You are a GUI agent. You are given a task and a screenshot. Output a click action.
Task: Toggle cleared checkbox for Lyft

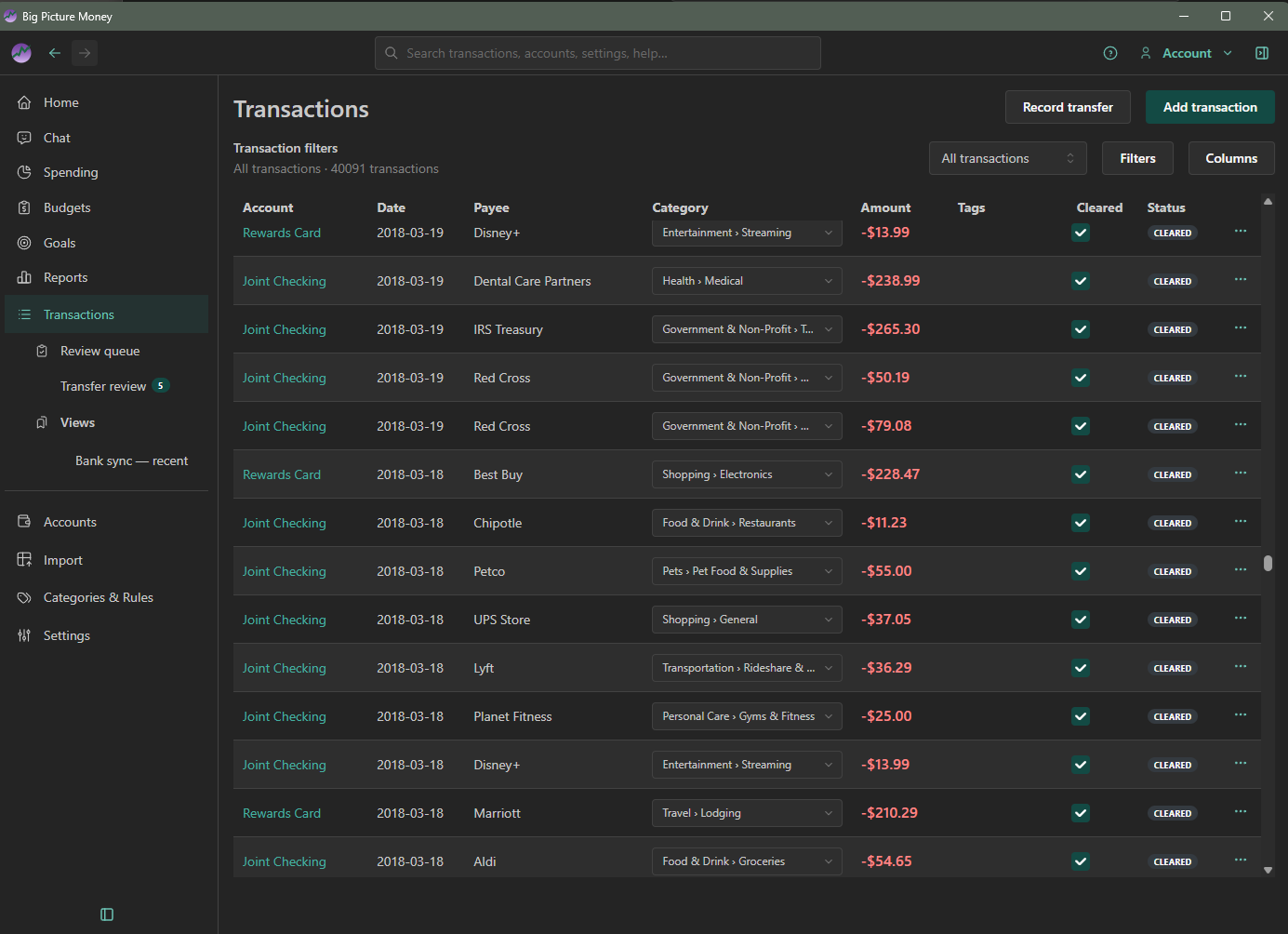(1081, 668)
